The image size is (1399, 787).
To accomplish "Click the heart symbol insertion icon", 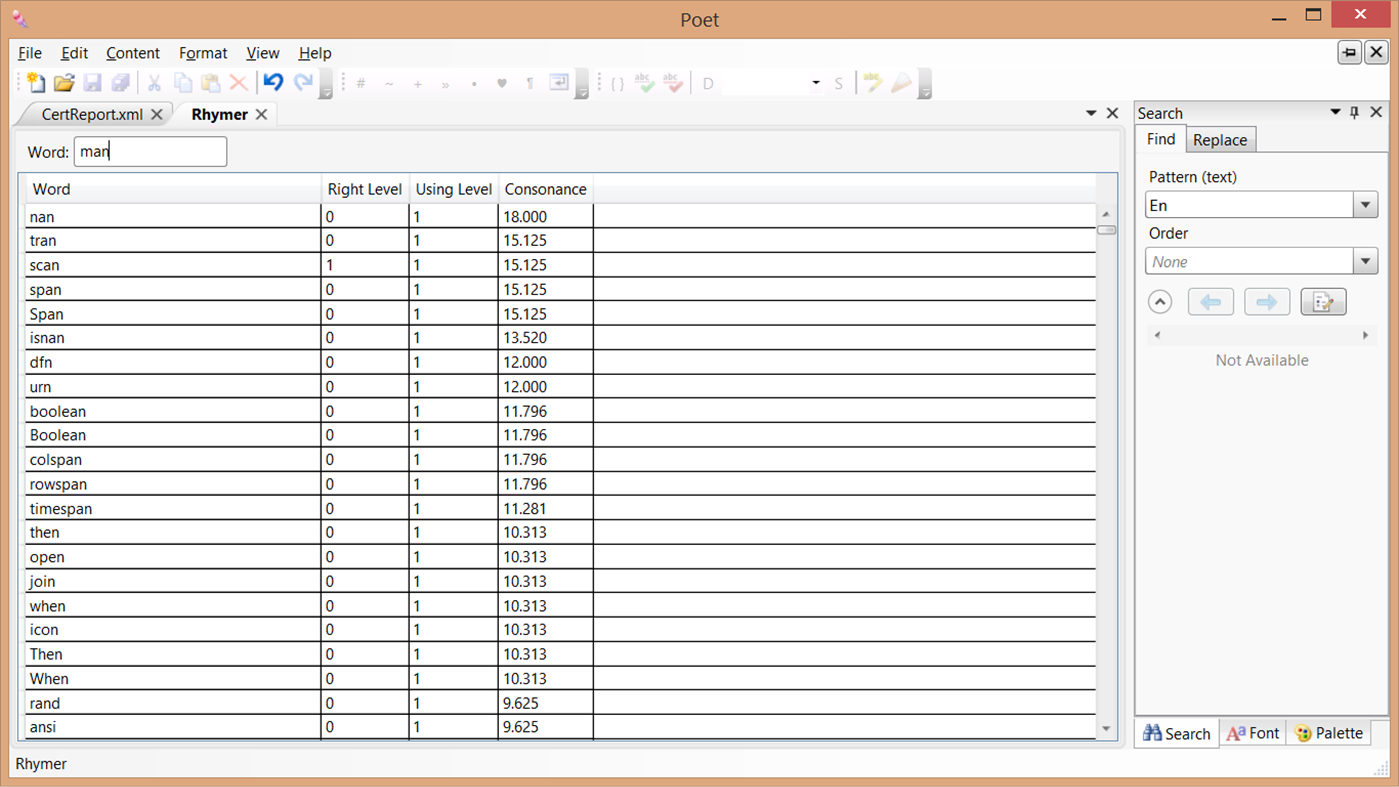I will pyautogui.click(x=501, y=83).
